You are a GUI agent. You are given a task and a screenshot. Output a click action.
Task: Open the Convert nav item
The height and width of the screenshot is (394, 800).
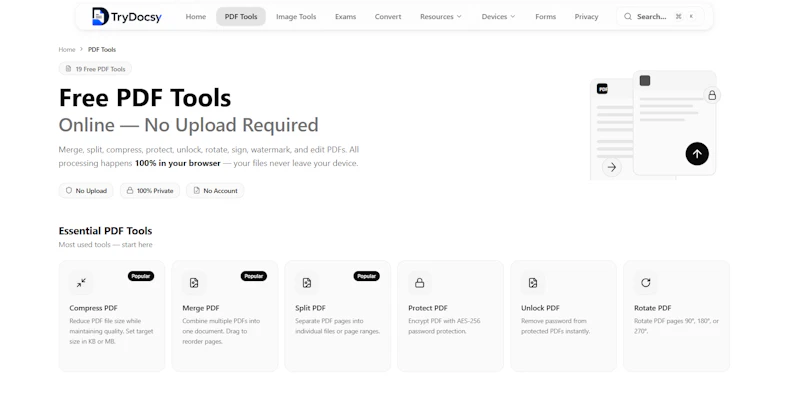tap(388, 17)
